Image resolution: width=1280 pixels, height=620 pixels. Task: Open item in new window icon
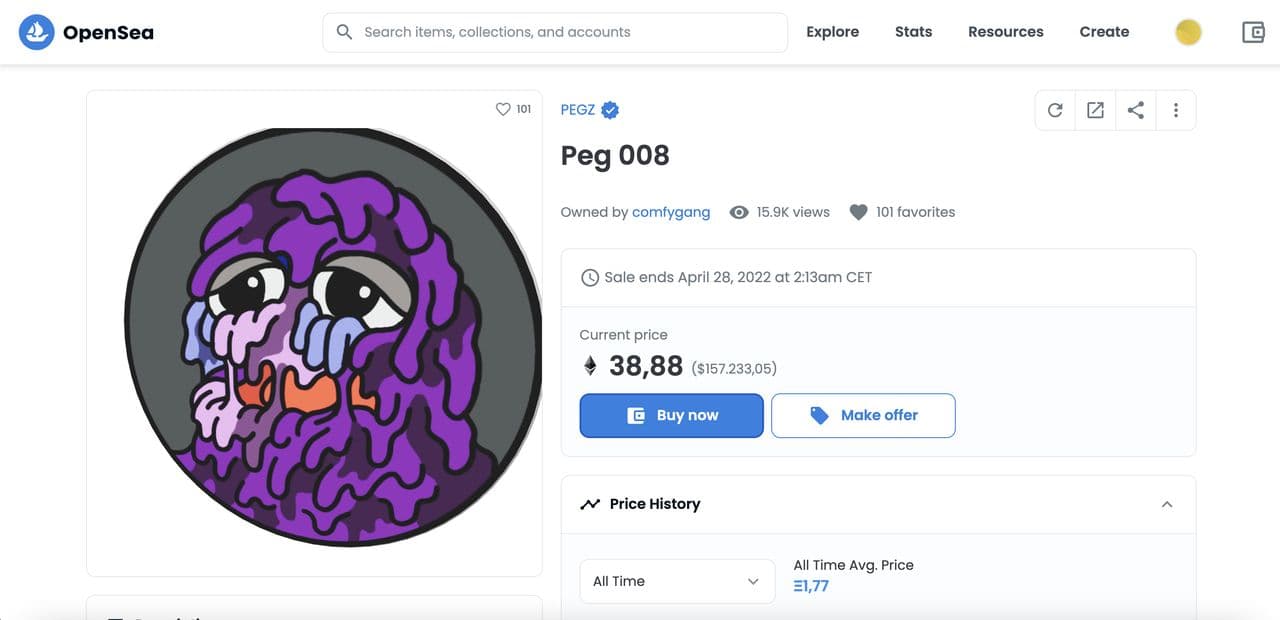[1095, 110]
